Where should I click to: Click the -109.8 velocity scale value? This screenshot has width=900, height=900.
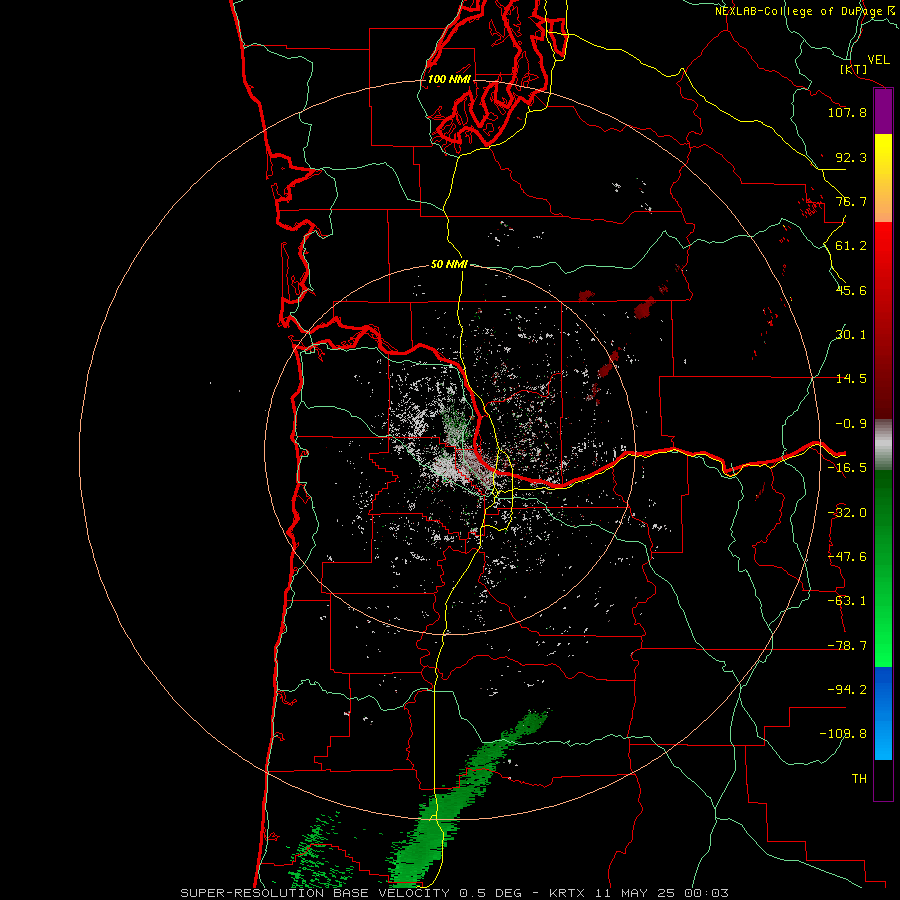coord(843,734)
